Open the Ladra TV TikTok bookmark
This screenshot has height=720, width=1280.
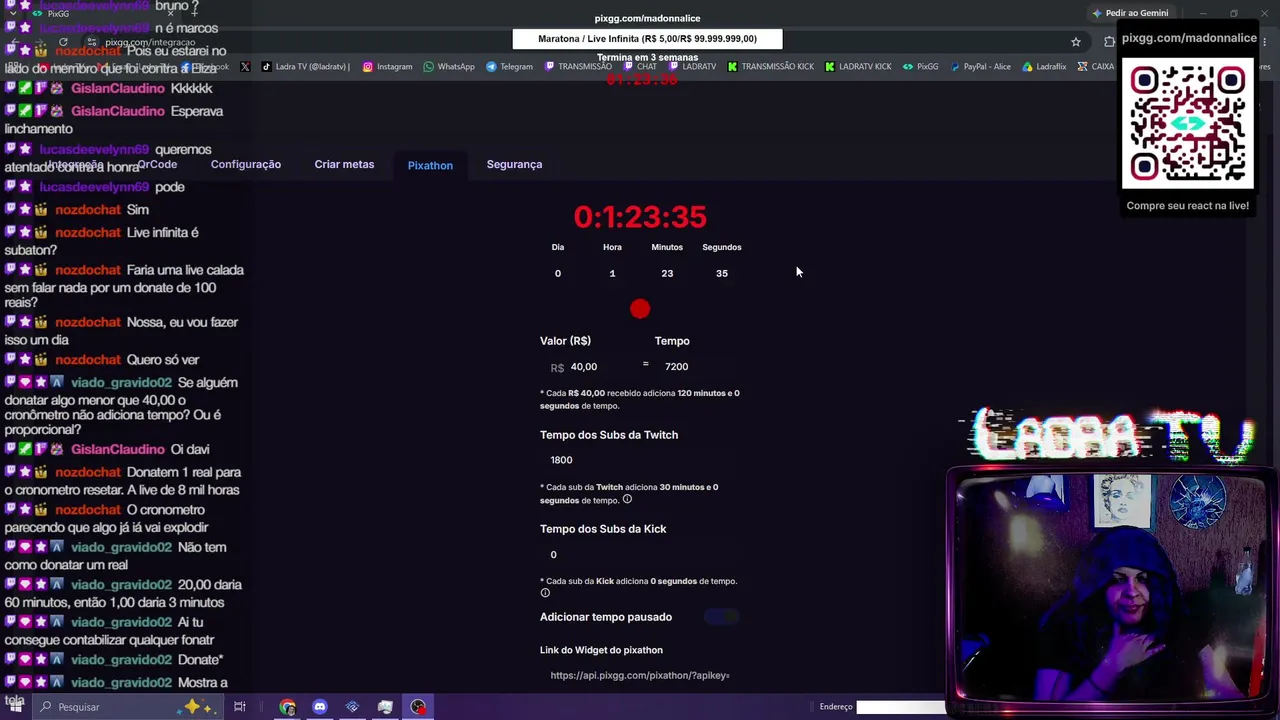click(305, 67)
